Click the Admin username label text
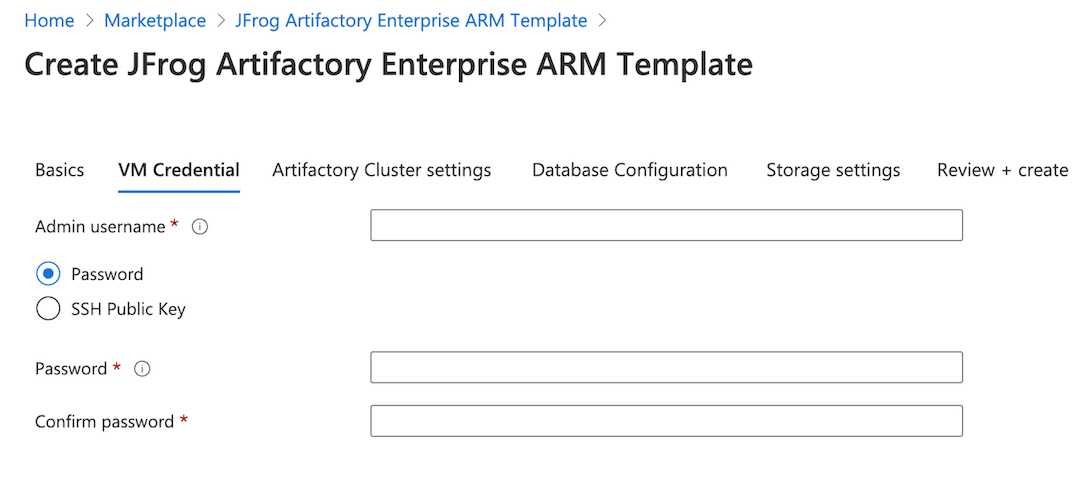Image resolution: width=1088 pixels, height=504 pixels. [100, 227]
